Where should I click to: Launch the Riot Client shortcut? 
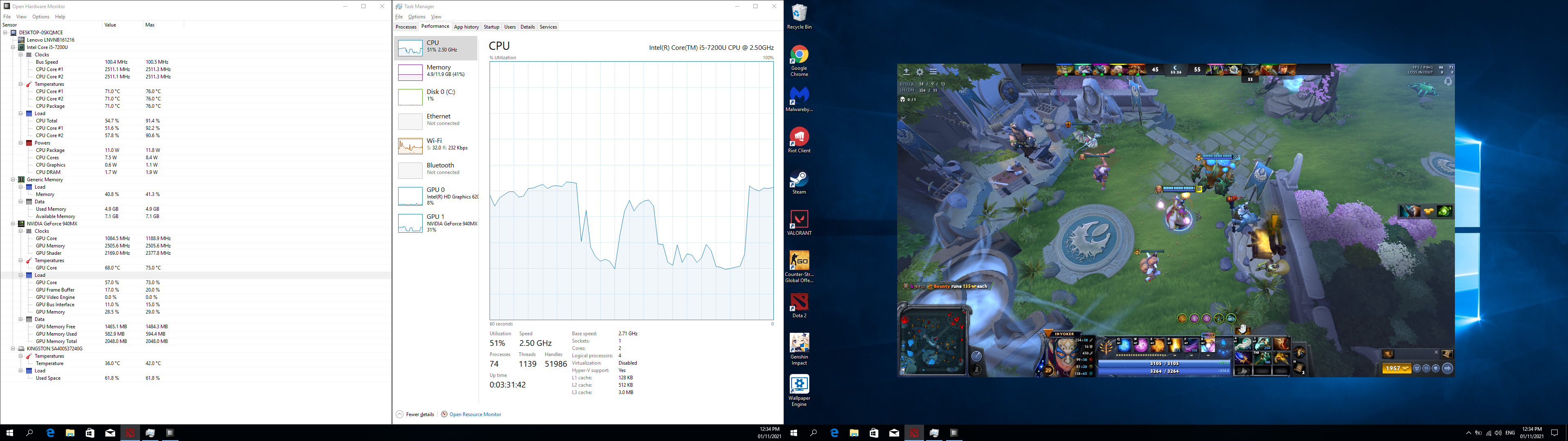799,140
